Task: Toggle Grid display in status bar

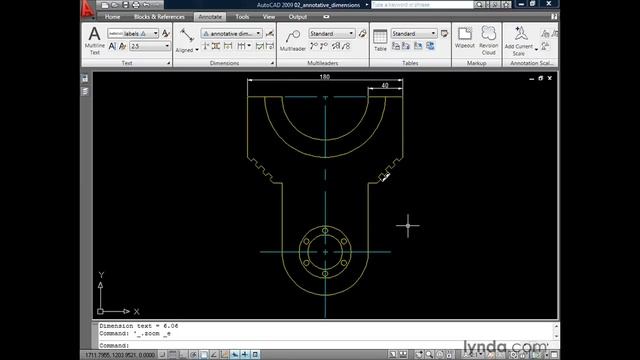Action: [x=173, y=355]
